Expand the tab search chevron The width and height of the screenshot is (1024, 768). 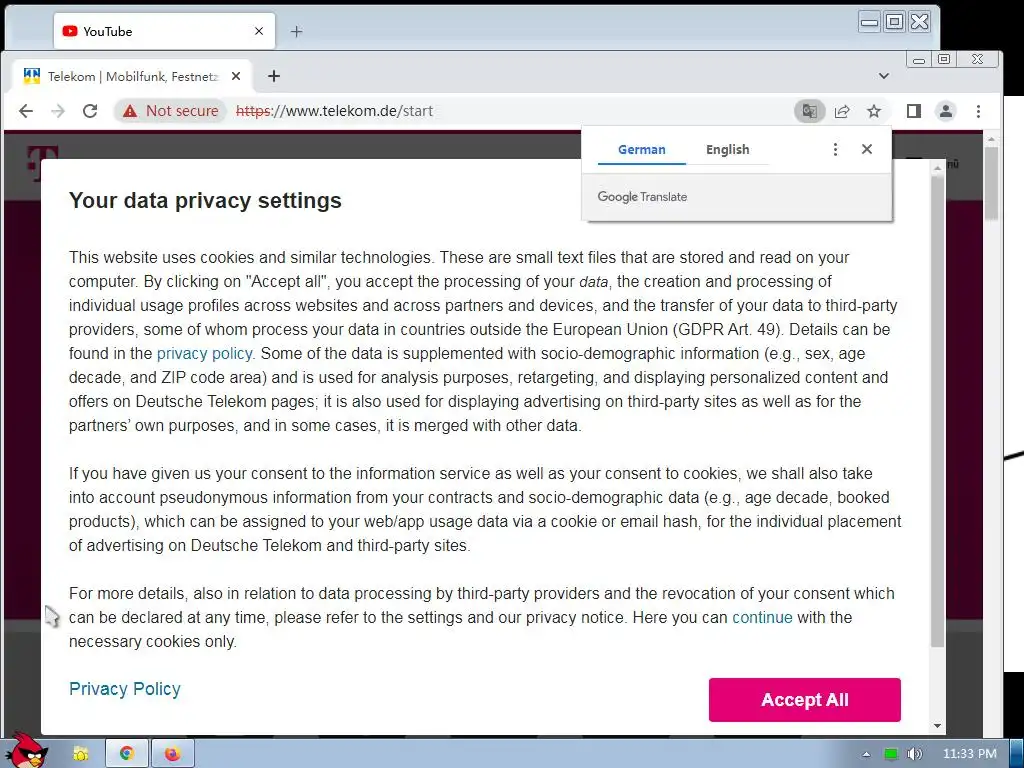[884, 76]
